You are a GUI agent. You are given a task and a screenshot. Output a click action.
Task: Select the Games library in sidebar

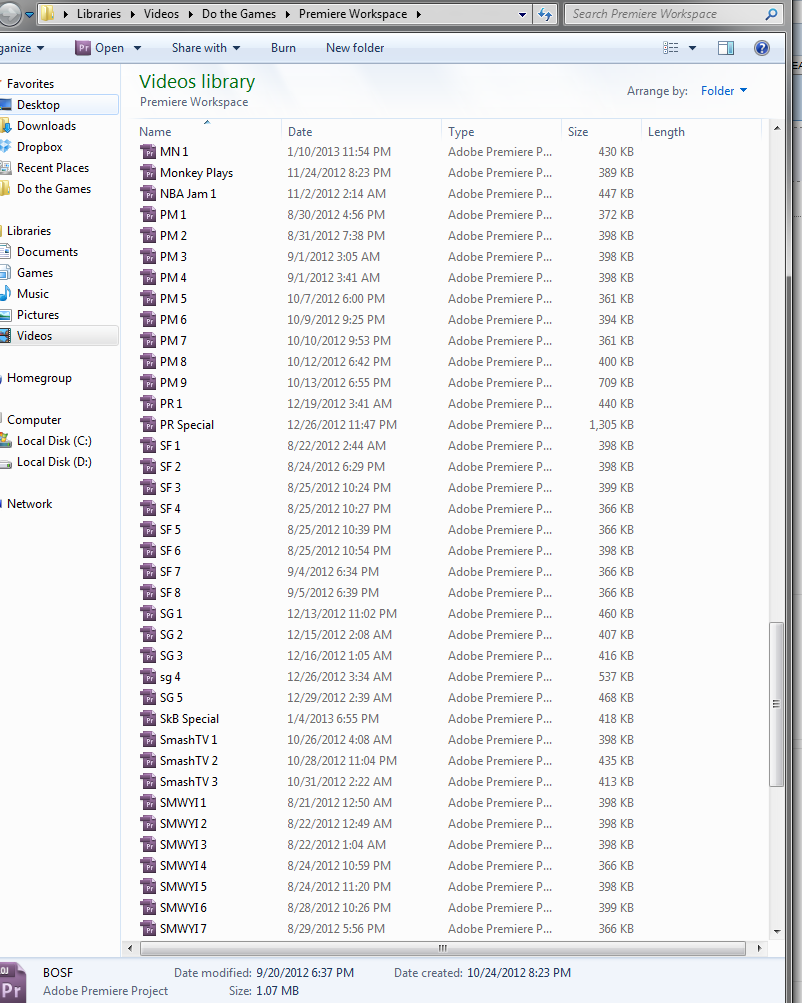(x=35, y=273)
